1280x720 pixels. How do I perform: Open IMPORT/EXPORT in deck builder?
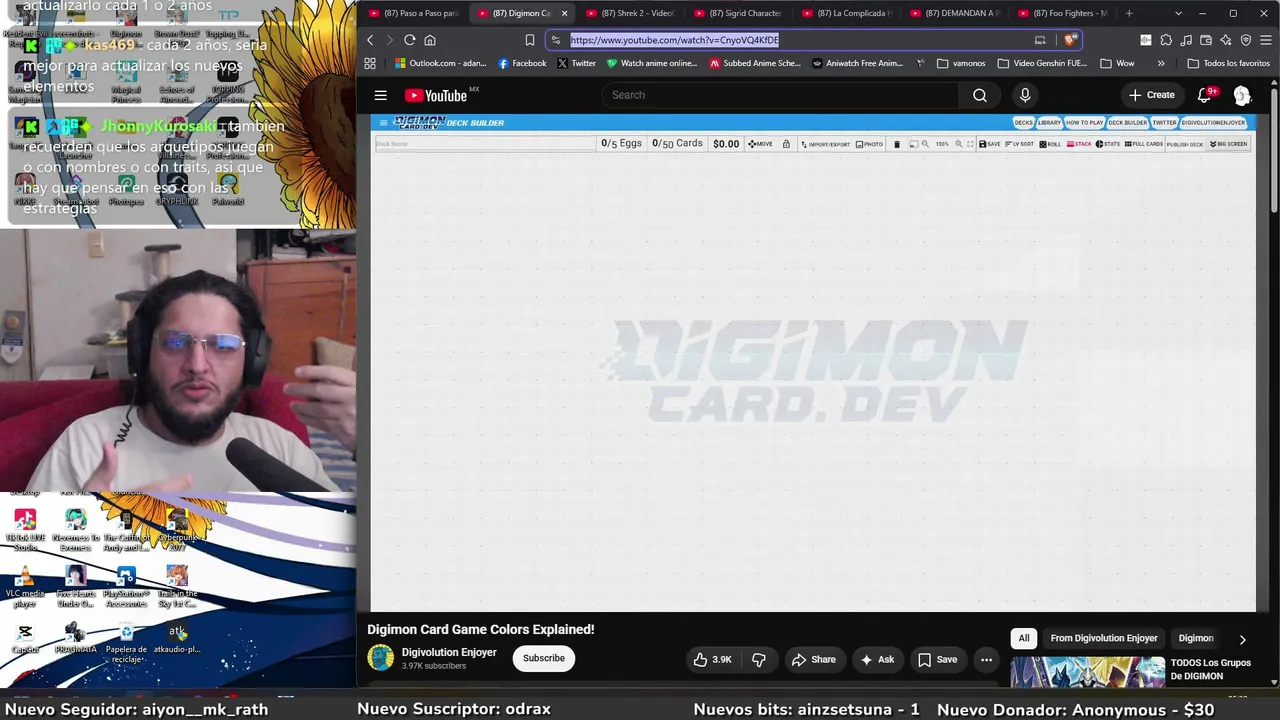tap(826, 144)
